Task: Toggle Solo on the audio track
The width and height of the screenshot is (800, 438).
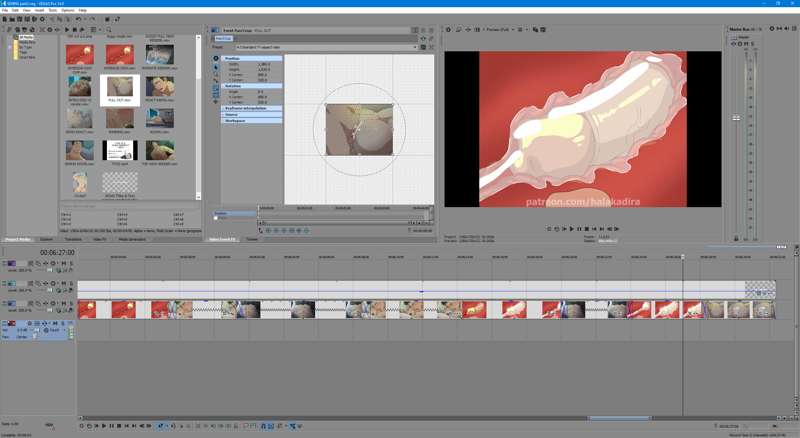Action: tap(63, 323)
